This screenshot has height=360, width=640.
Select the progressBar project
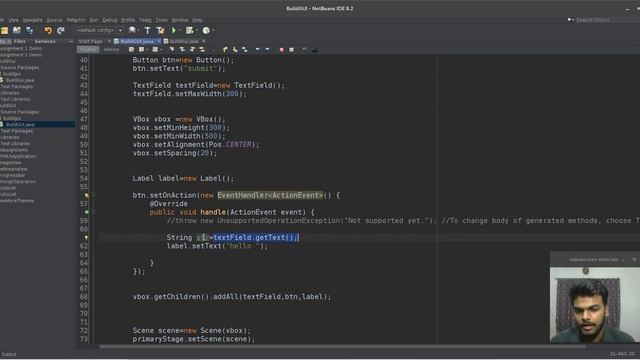[13, 176]
